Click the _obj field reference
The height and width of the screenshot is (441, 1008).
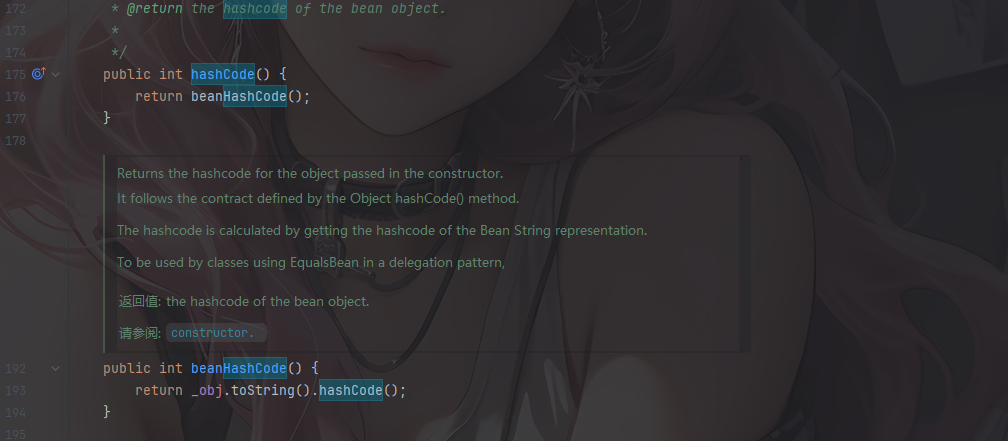(x=207, y=390)
